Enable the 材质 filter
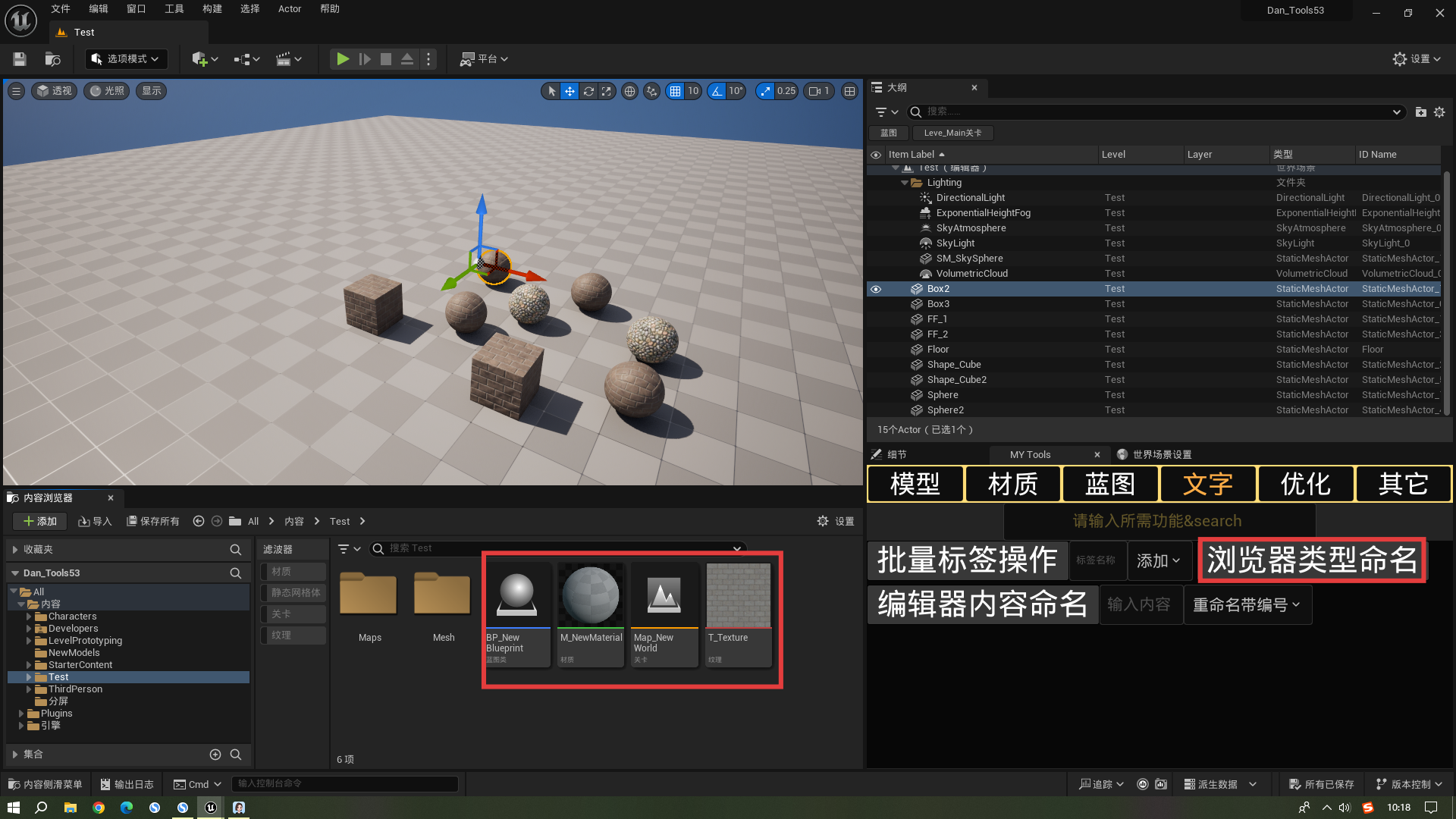The height and width of the screenshot is (819, 1456). click(x=293, y=572)
